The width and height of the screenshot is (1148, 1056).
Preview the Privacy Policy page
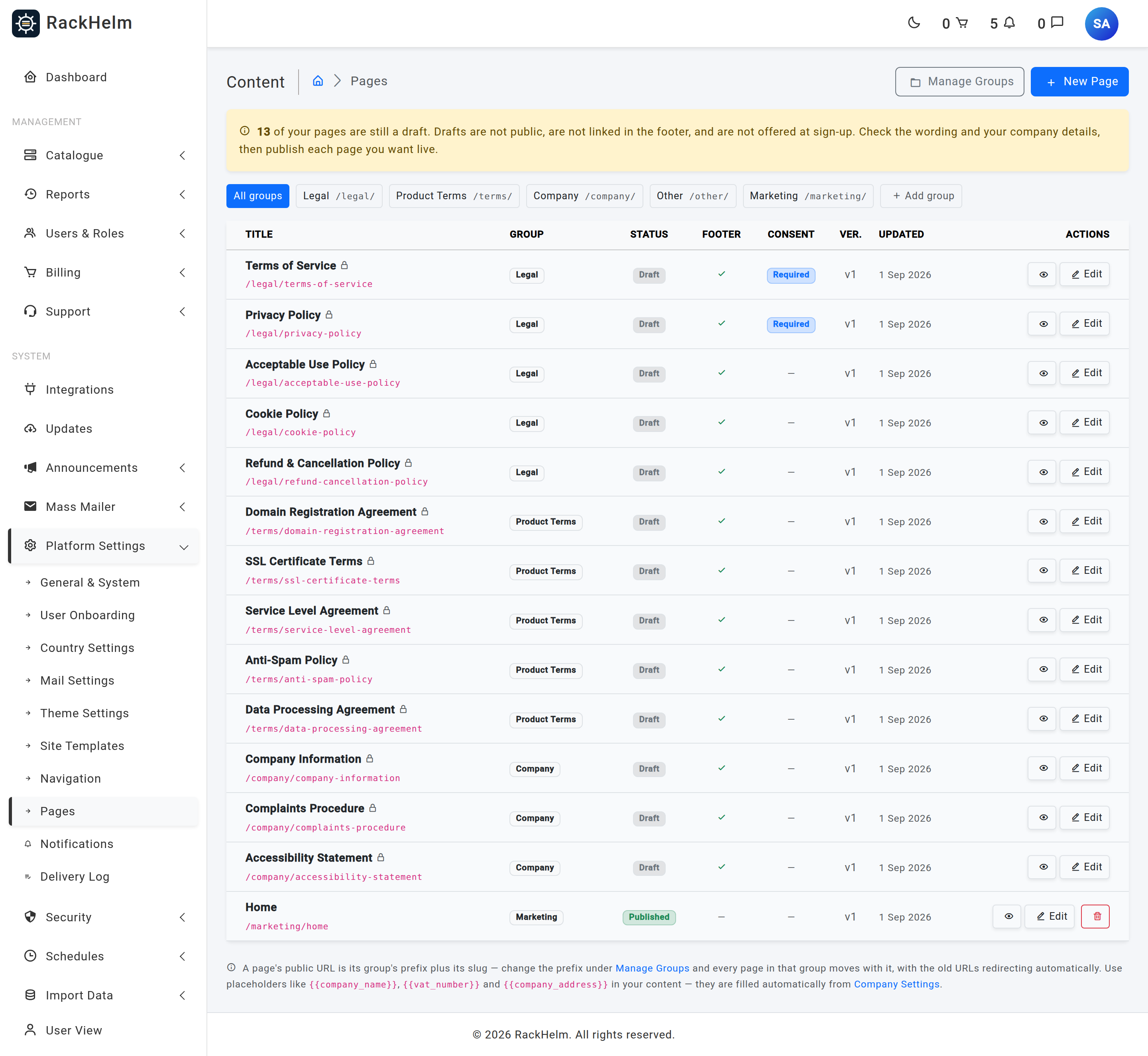pyautogui.click(x=1042, y=324)
